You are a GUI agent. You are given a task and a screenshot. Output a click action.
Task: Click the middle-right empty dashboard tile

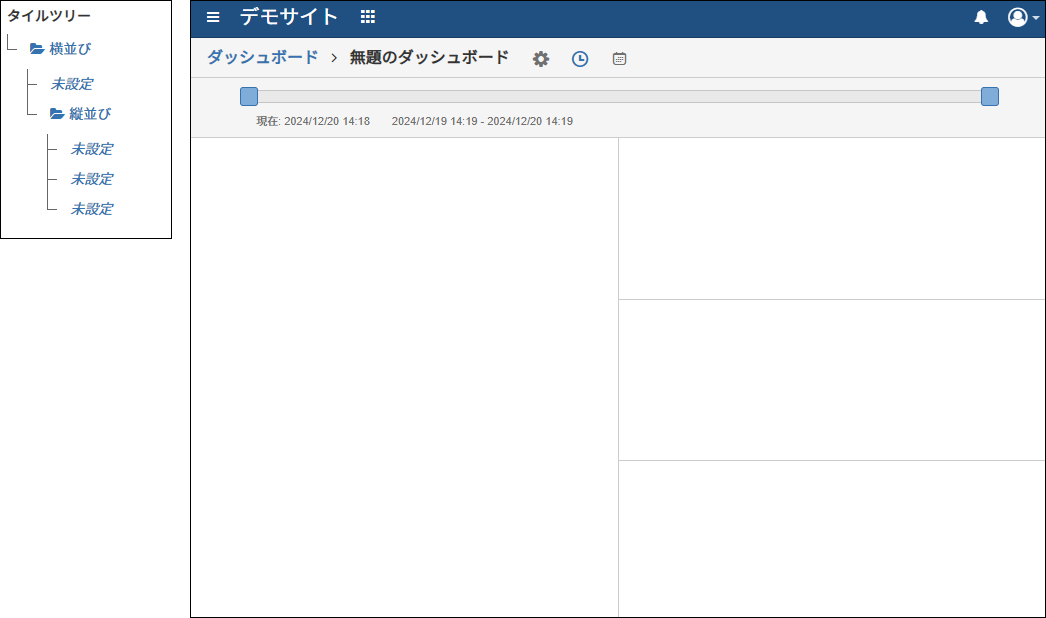[x=832, y=380]
